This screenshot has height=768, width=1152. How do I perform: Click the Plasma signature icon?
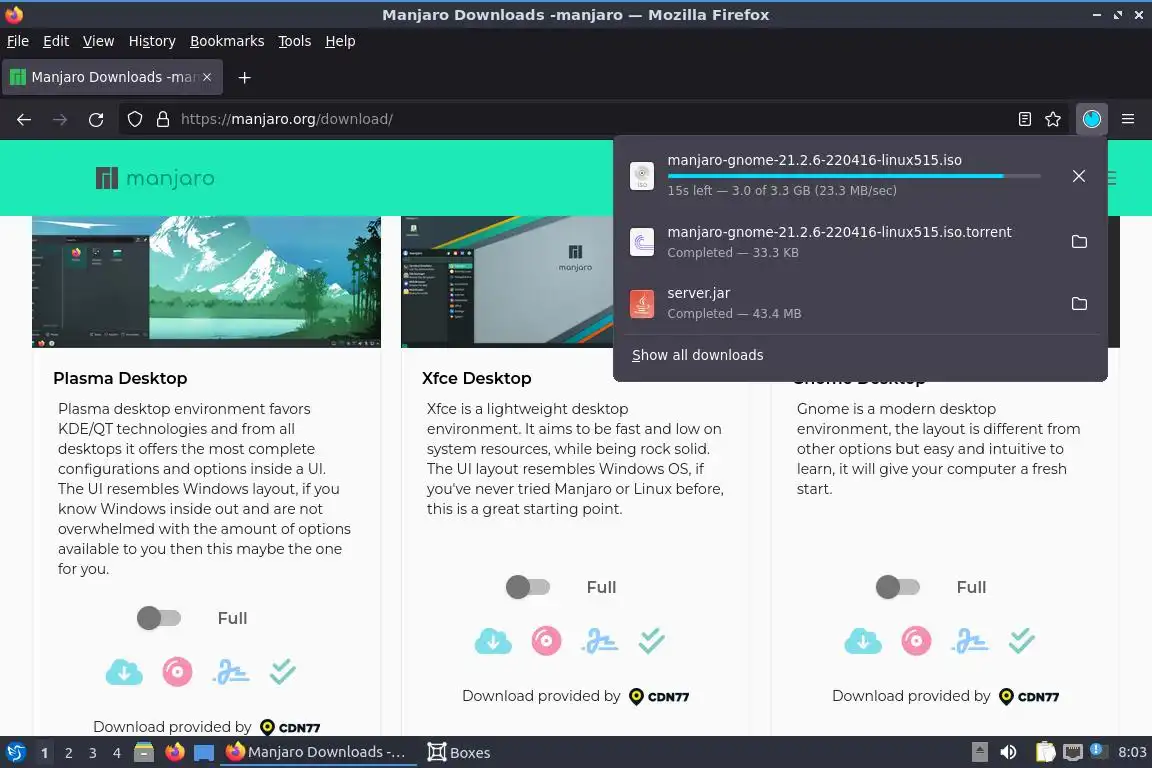coord(231,672)
